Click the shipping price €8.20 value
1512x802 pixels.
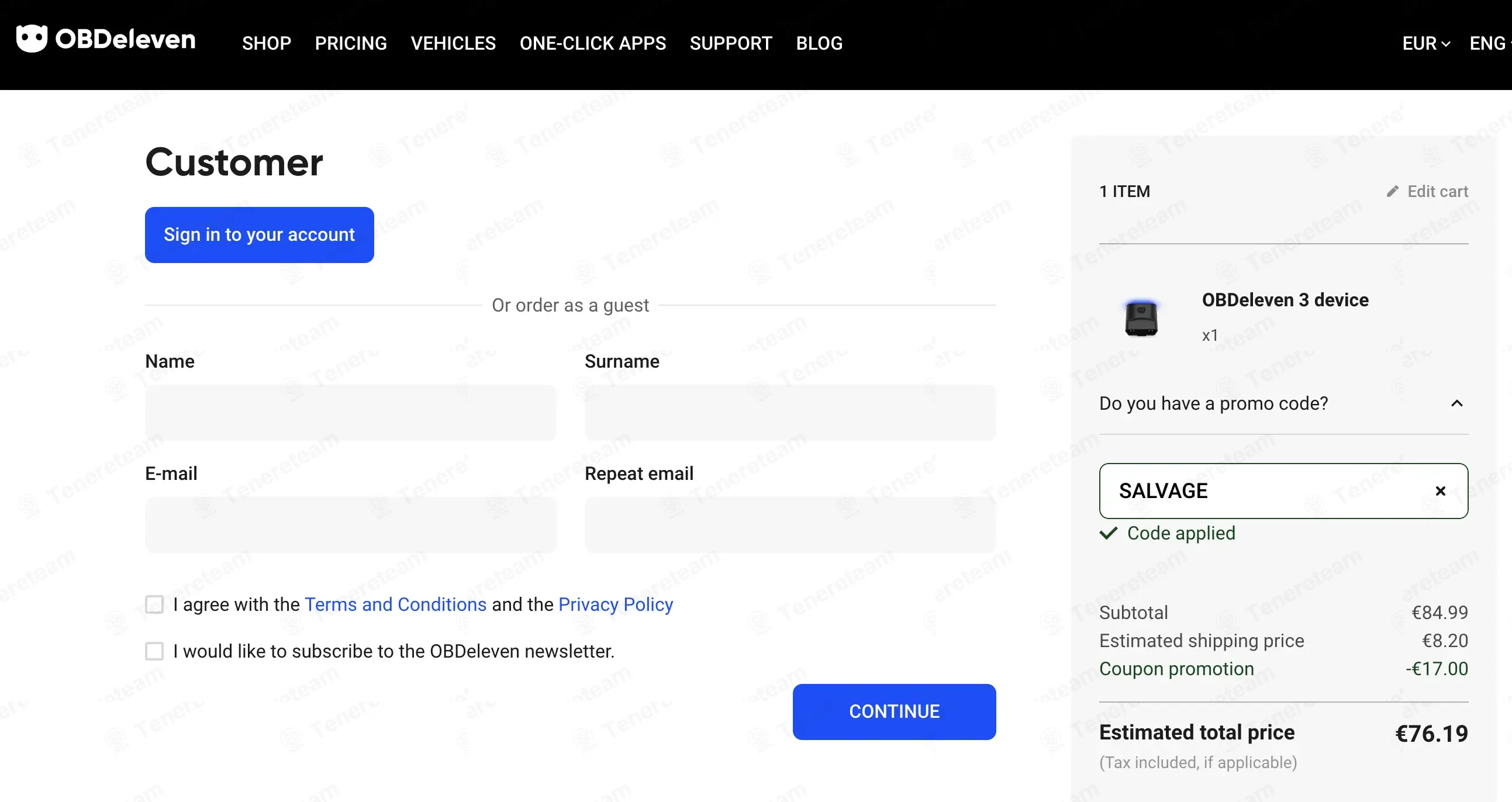point(1445,641)
